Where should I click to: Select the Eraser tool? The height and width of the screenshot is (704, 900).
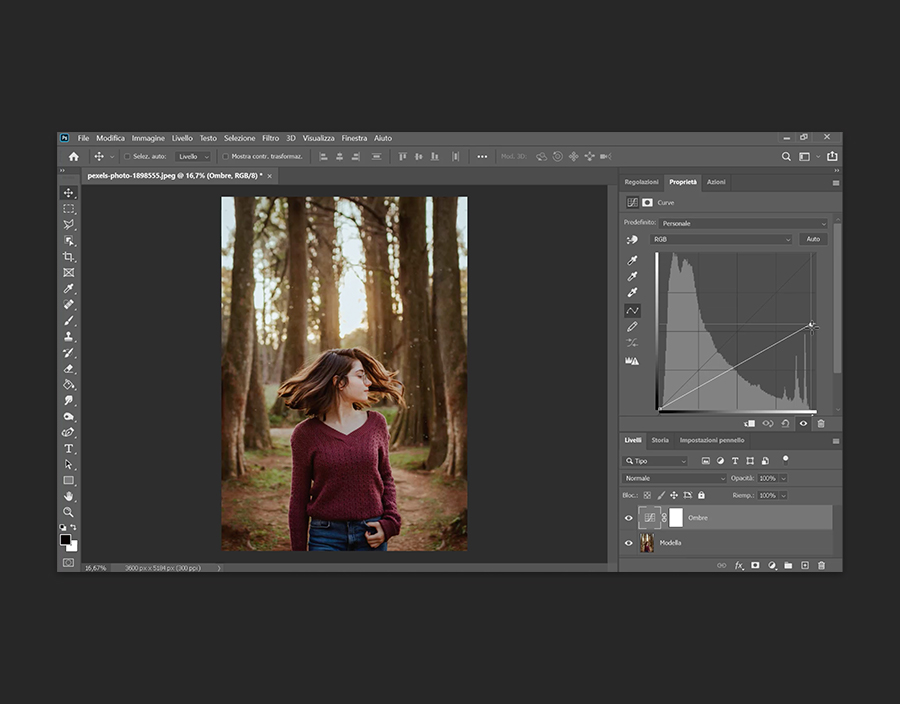(x=69, y=368)
